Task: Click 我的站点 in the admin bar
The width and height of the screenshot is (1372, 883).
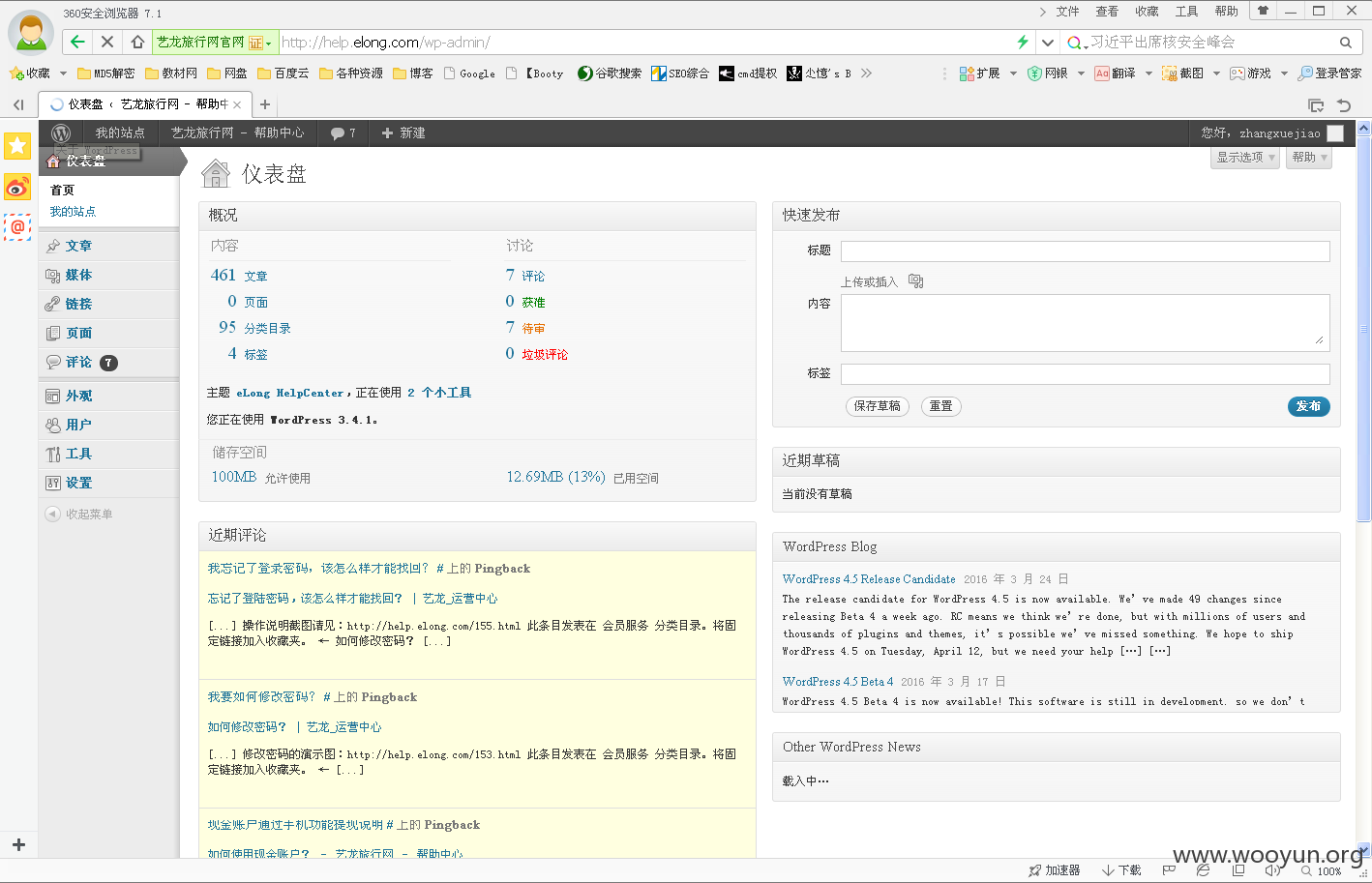Action: coord(120,133)
